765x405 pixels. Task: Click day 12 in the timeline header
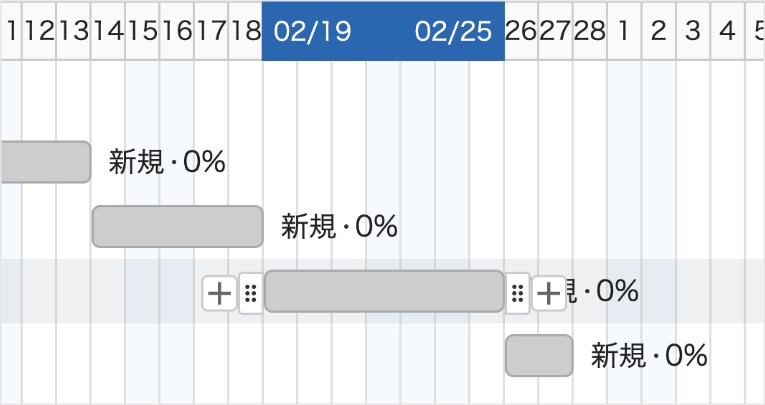[x=39, y=31]
